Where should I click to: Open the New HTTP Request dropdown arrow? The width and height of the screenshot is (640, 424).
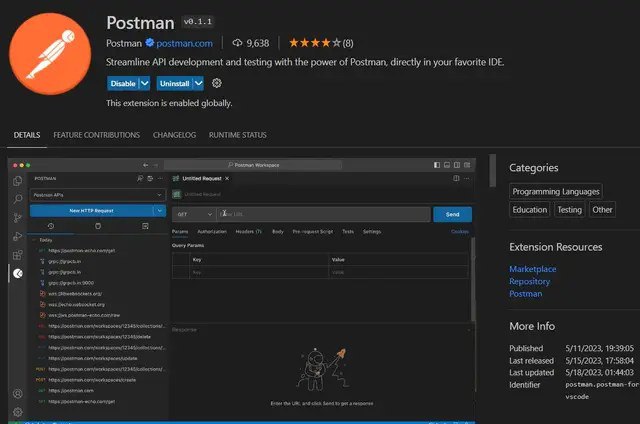[160, 211]
